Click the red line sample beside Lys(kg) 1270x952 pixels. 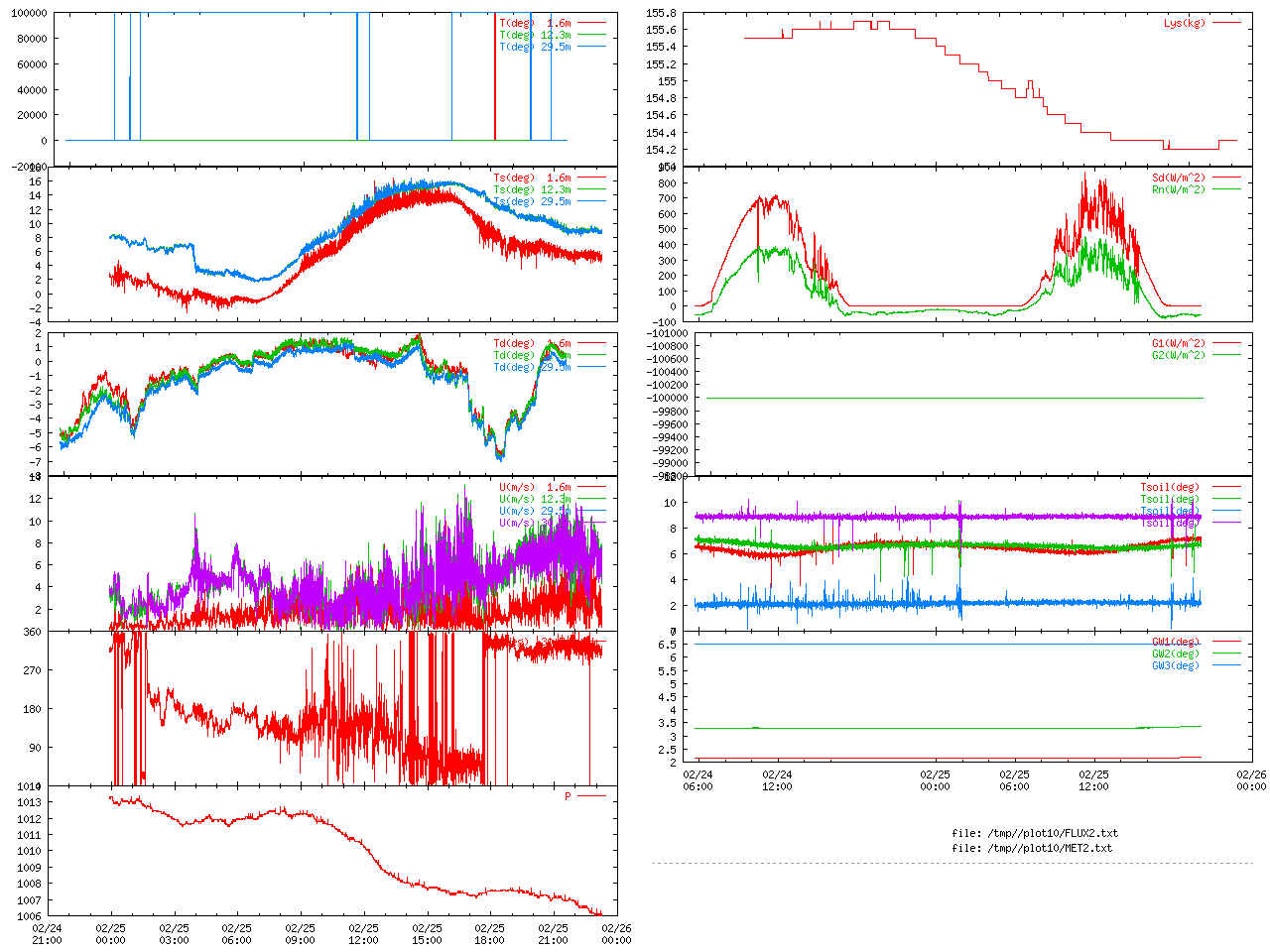[x=1225, y=23]
